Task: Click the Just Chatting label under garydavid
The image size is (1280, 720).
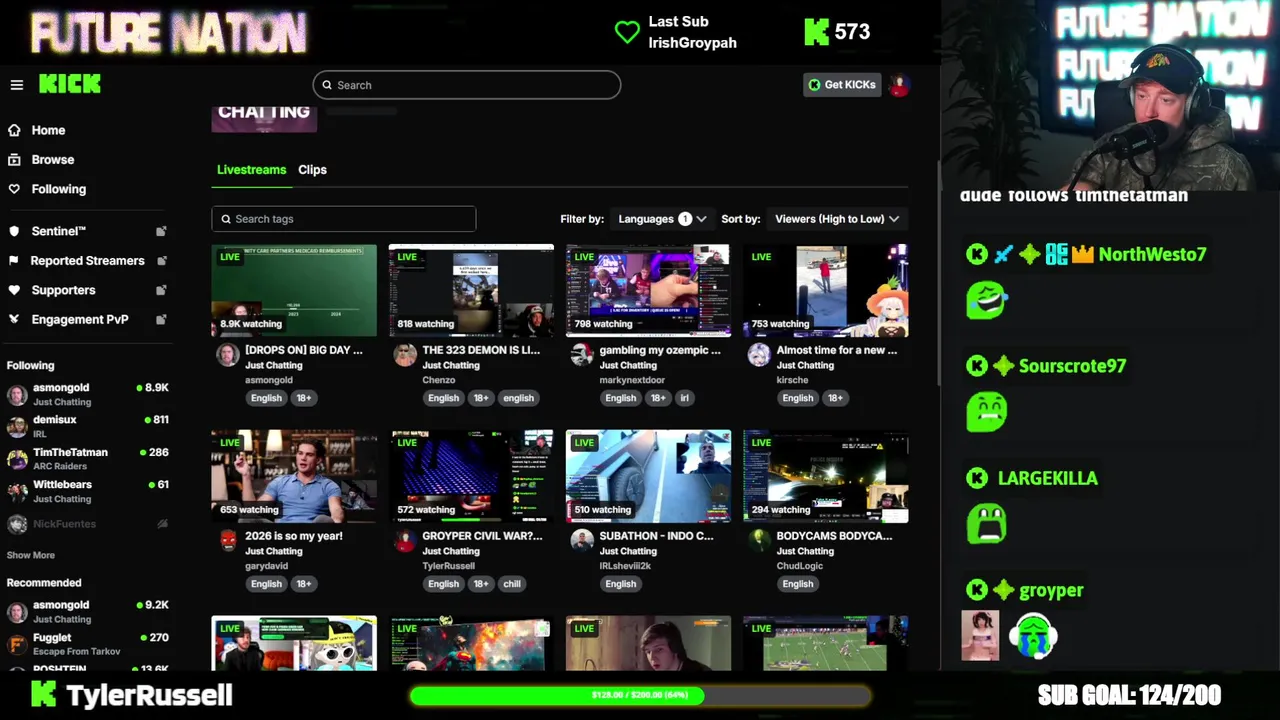Action: pos(274,551)
